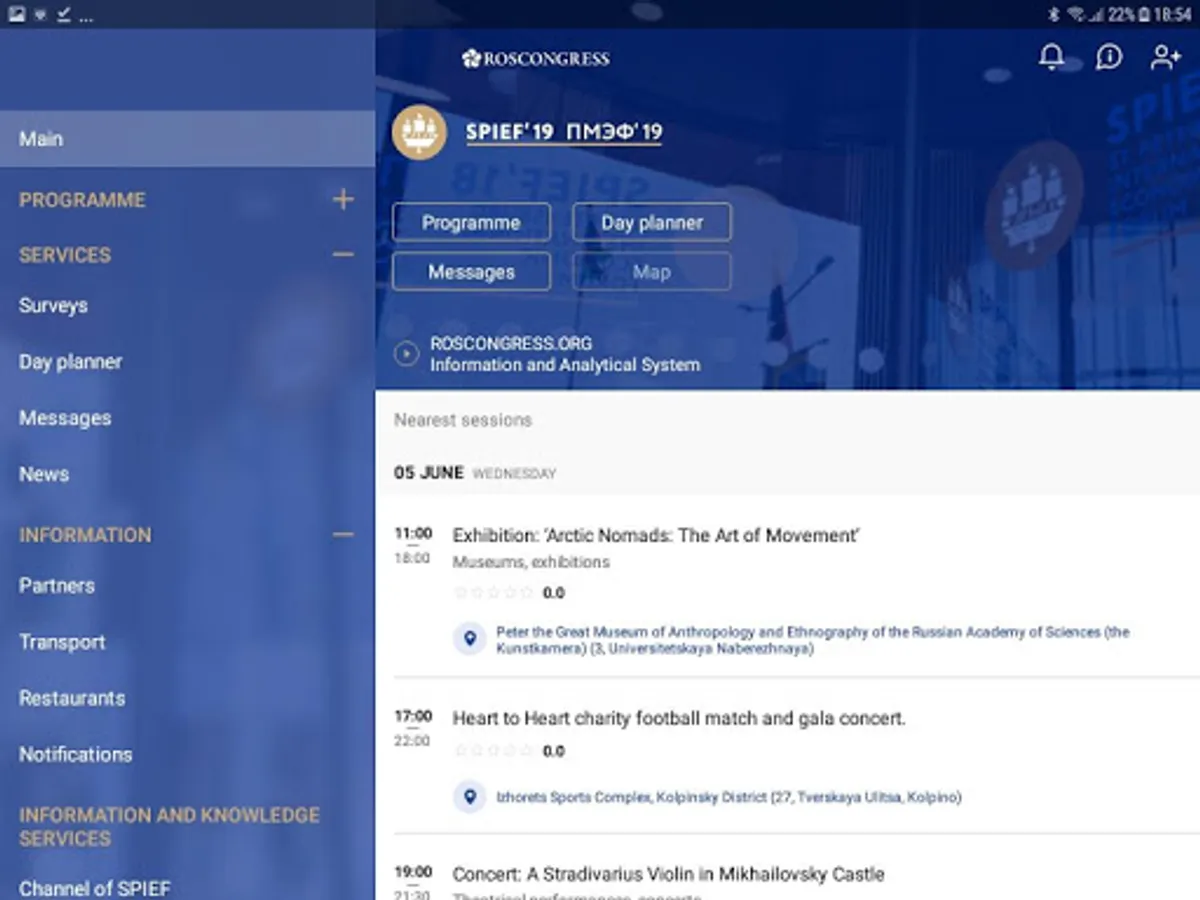This screenshot has height=900, width=1200.
Task: Open the info chat bubble icon
Action: pyautogui.click(x=1109, y=57)
